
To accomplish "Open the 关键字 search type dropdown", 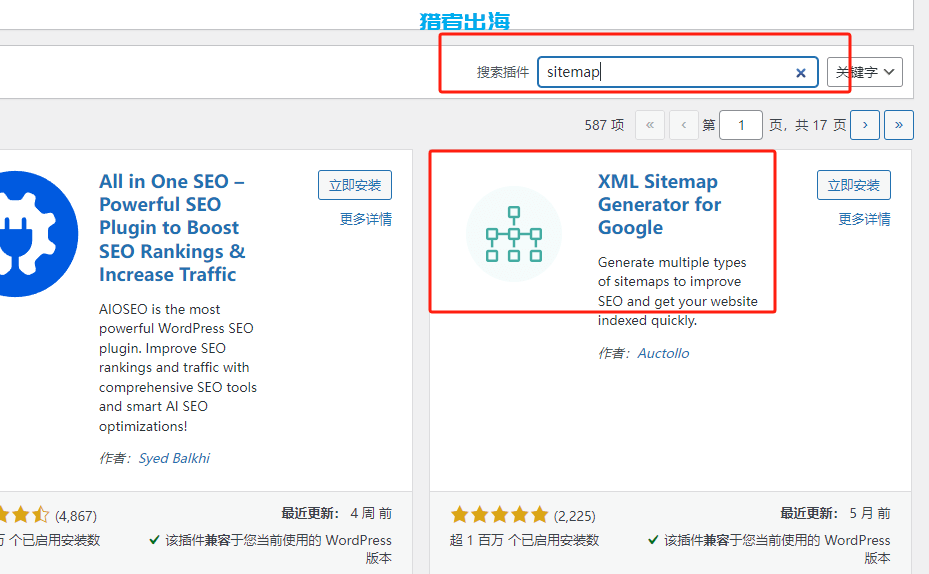I will coord(865,72).
